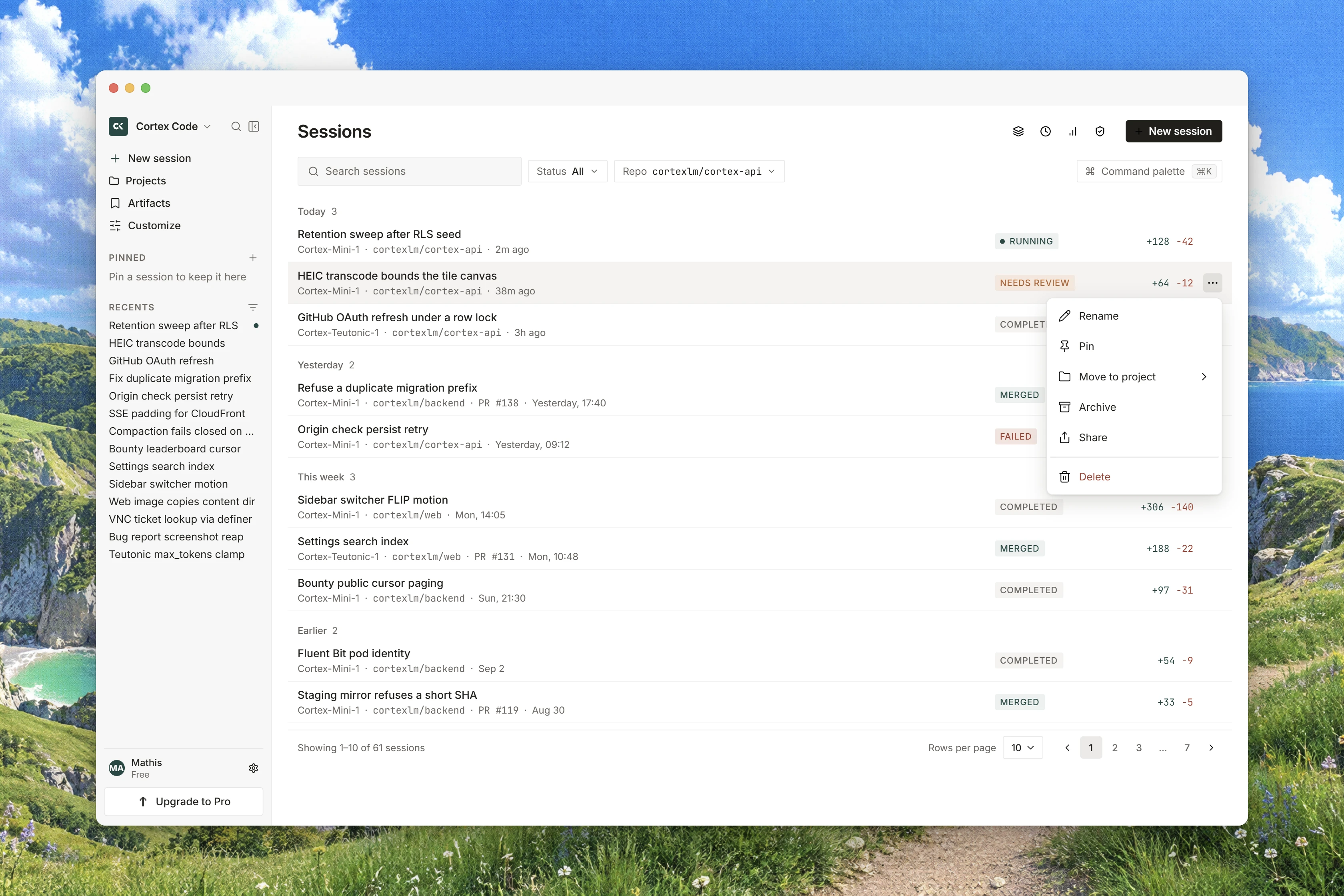Screen dimensions: 1344x896
Task: Click the plus icon next to PINNED
Action: click(252, 258)
